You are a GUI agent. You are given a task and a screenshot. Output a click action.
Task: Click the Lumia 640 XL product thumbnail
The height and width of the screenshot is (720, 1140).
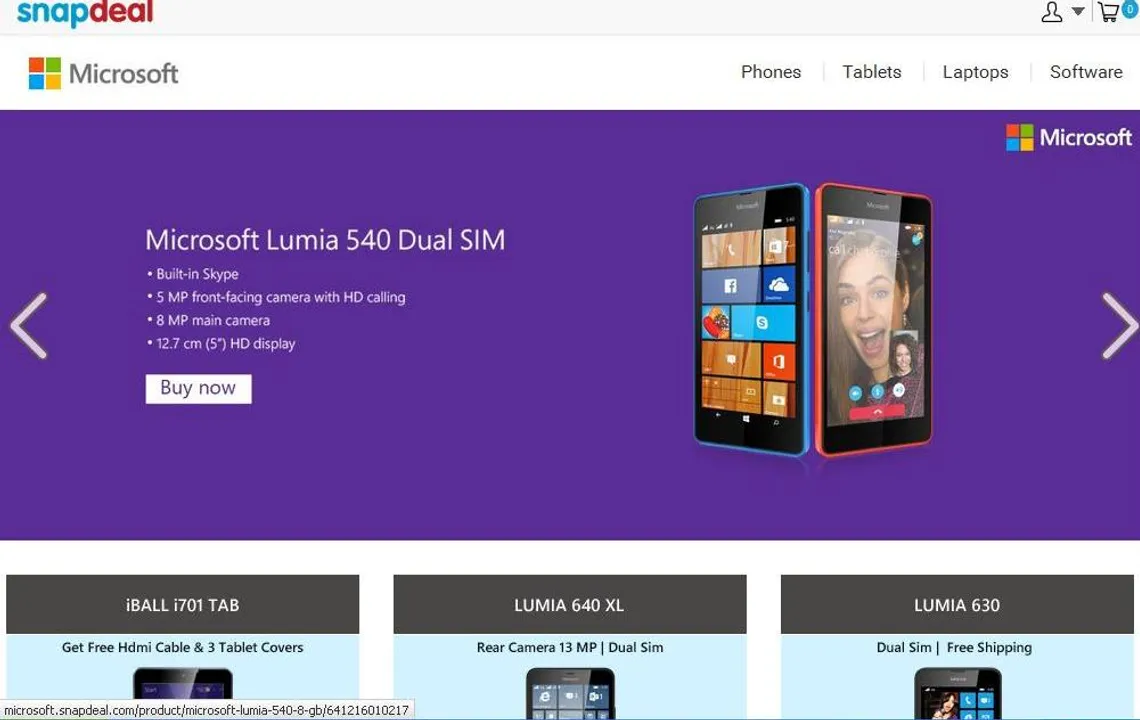click(x=570, y=693)
